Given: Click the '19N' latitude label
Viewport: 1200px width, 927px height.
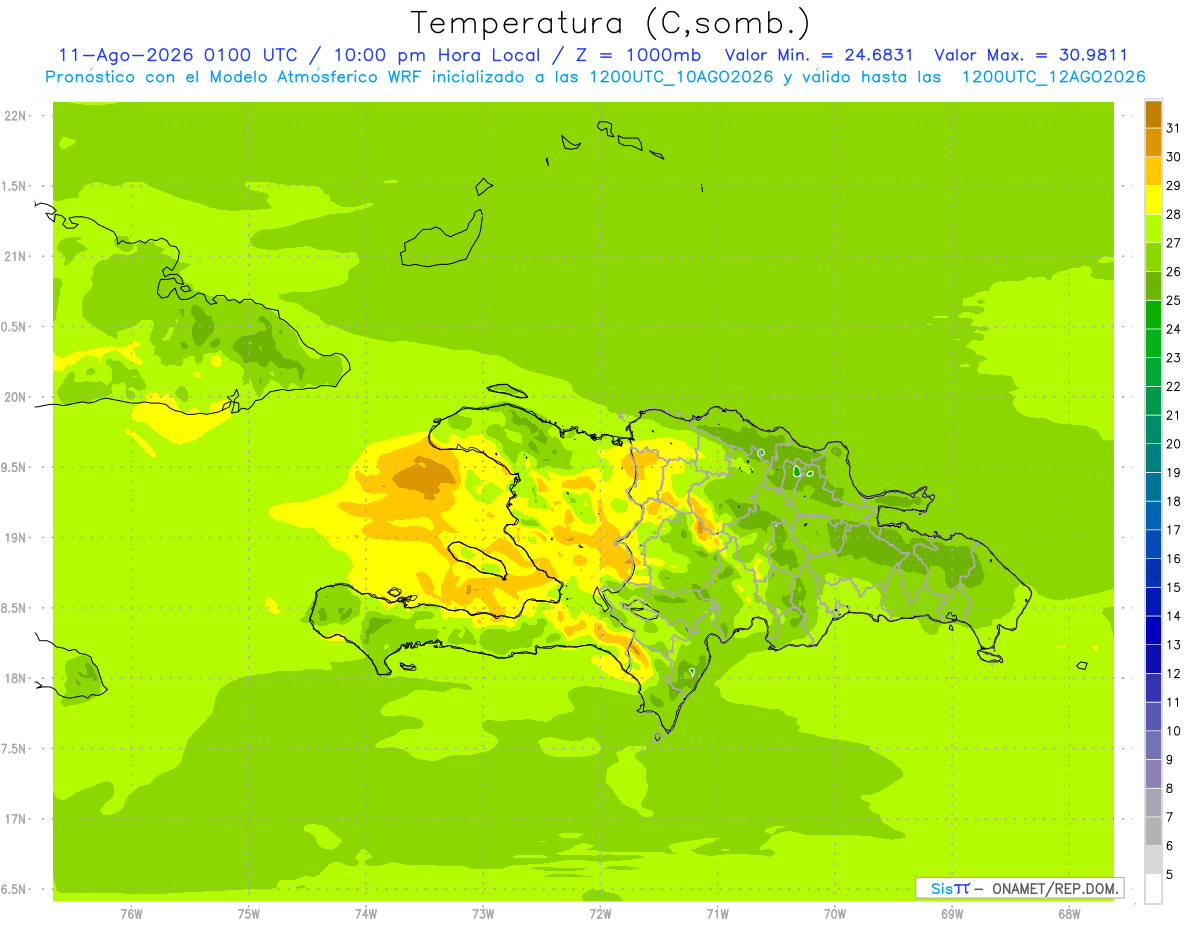Looking at the screenshot, I should tap(16, 538).
